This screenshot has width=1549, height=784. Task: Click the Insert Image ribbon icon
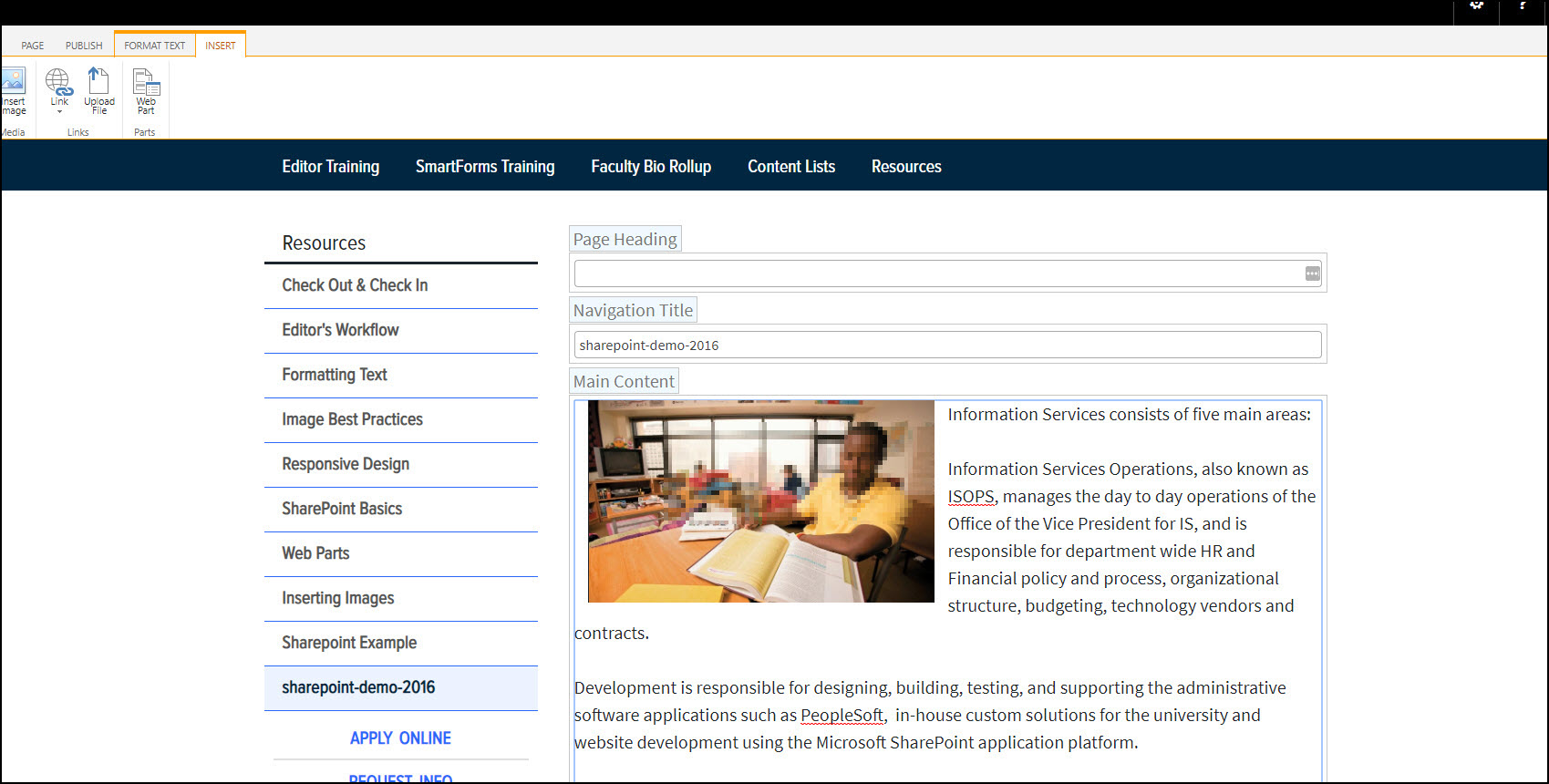(x=13, y=84)
